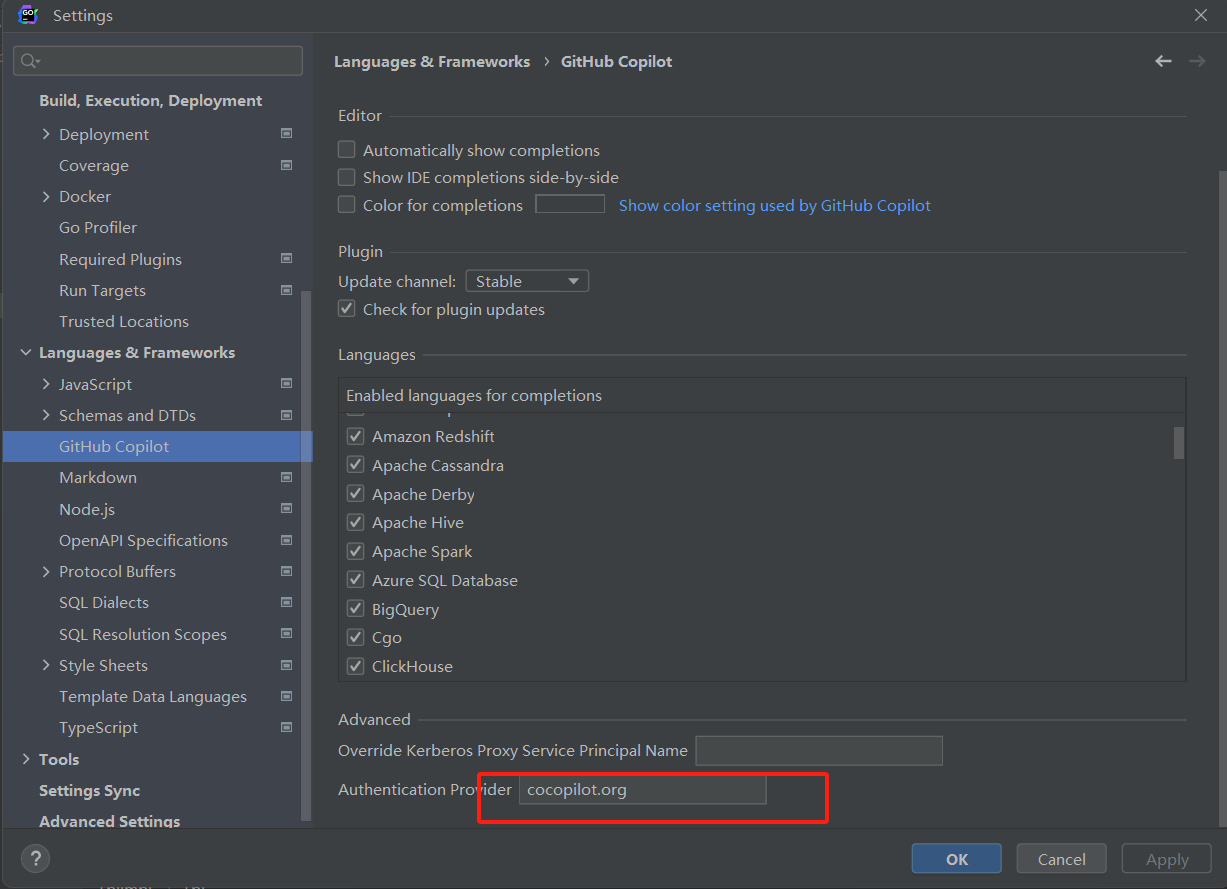Select Node.js settings page
1227x889 pixels.
point(87,509)
